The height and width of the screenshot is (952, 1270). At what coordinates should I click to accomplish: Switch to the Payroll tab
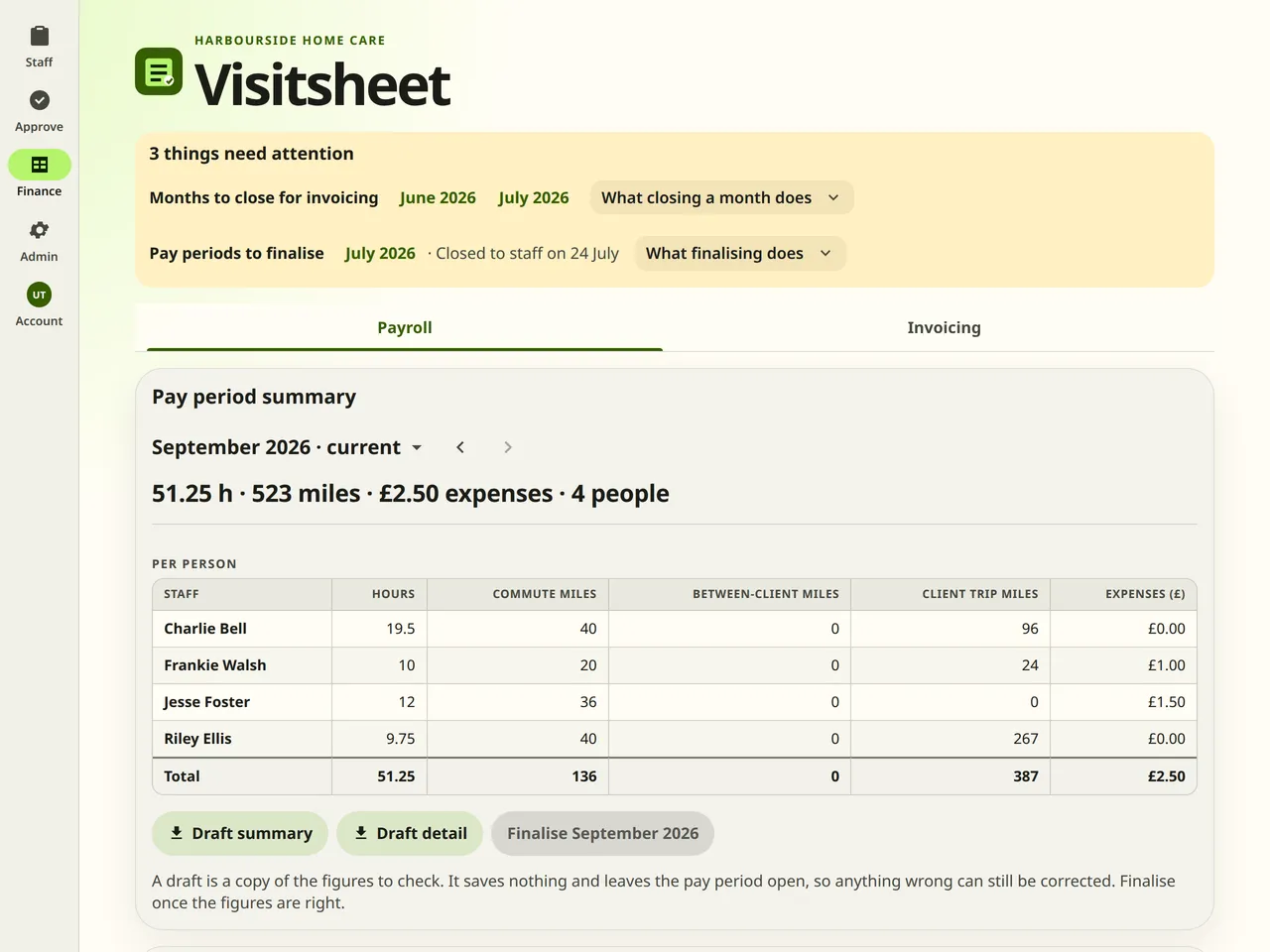(x=405, y=327)
